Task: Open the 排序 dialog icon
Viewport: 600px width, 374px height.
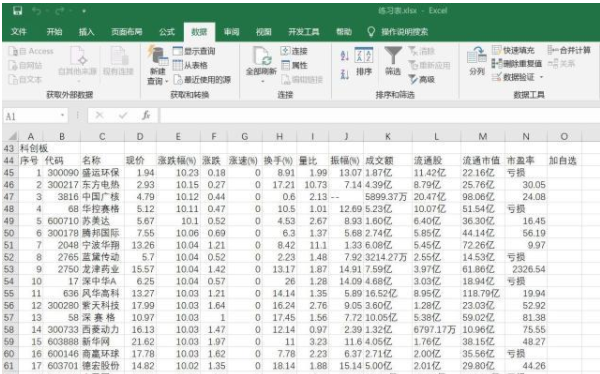Action: (x=364, y=61)
